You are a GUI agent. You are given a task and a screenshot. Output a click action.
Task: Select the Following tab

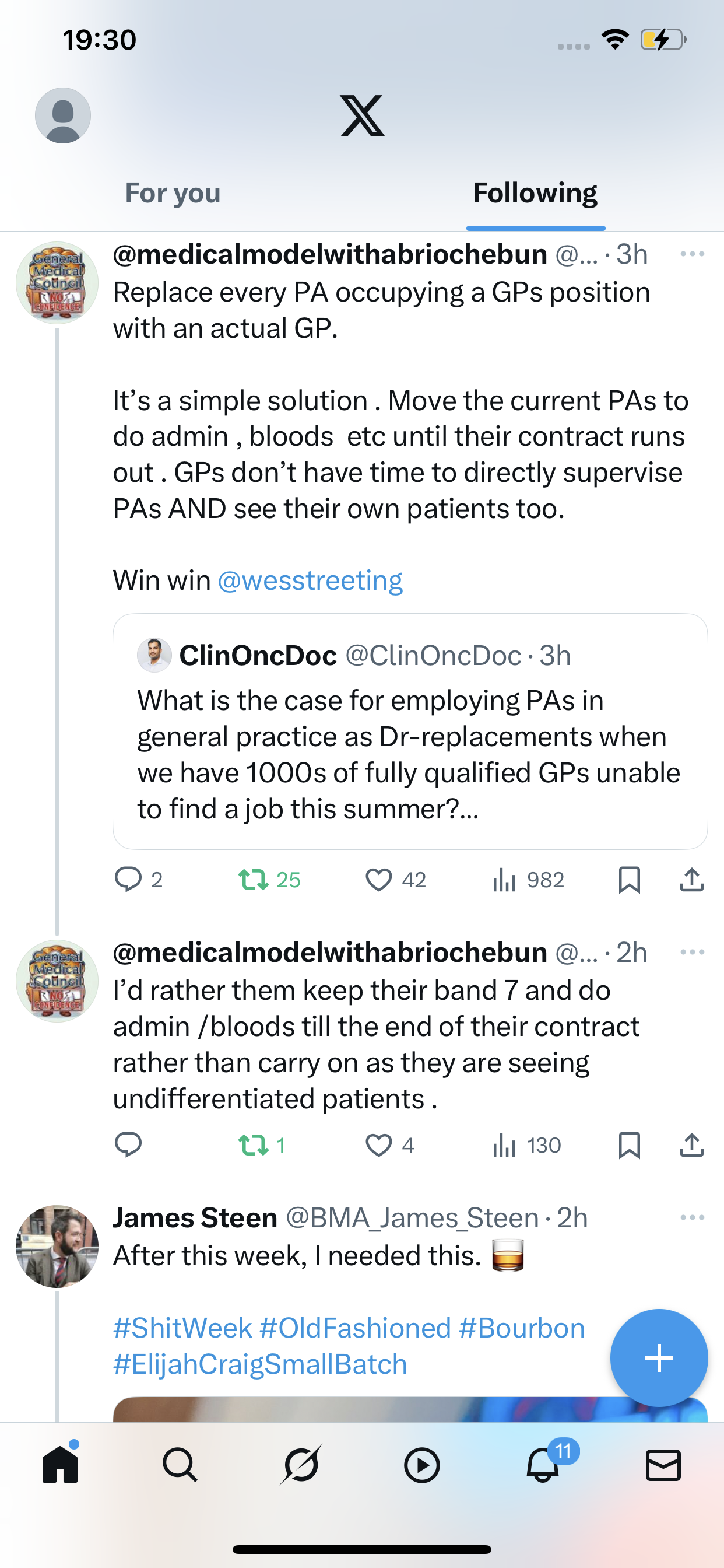535,194
